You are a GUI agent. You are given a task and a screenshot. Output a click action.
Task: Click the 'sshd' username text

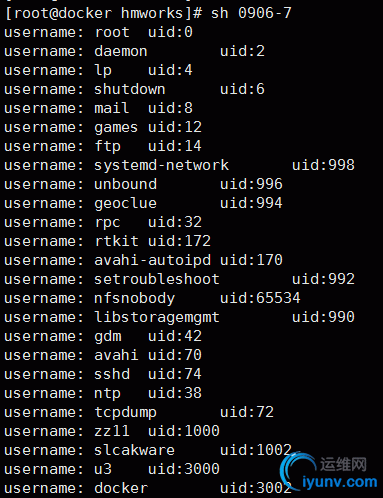tap(112, 374)
